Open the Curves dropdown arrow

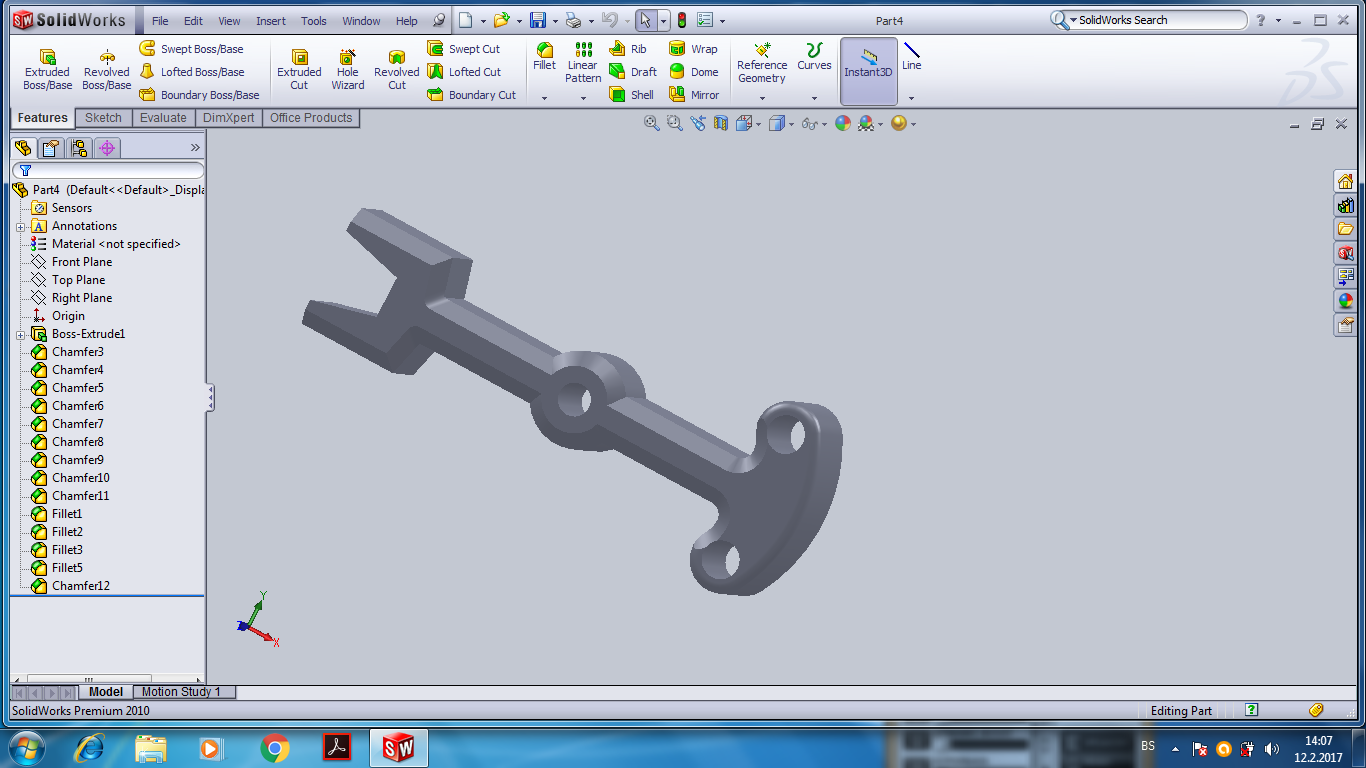point(814,98)
